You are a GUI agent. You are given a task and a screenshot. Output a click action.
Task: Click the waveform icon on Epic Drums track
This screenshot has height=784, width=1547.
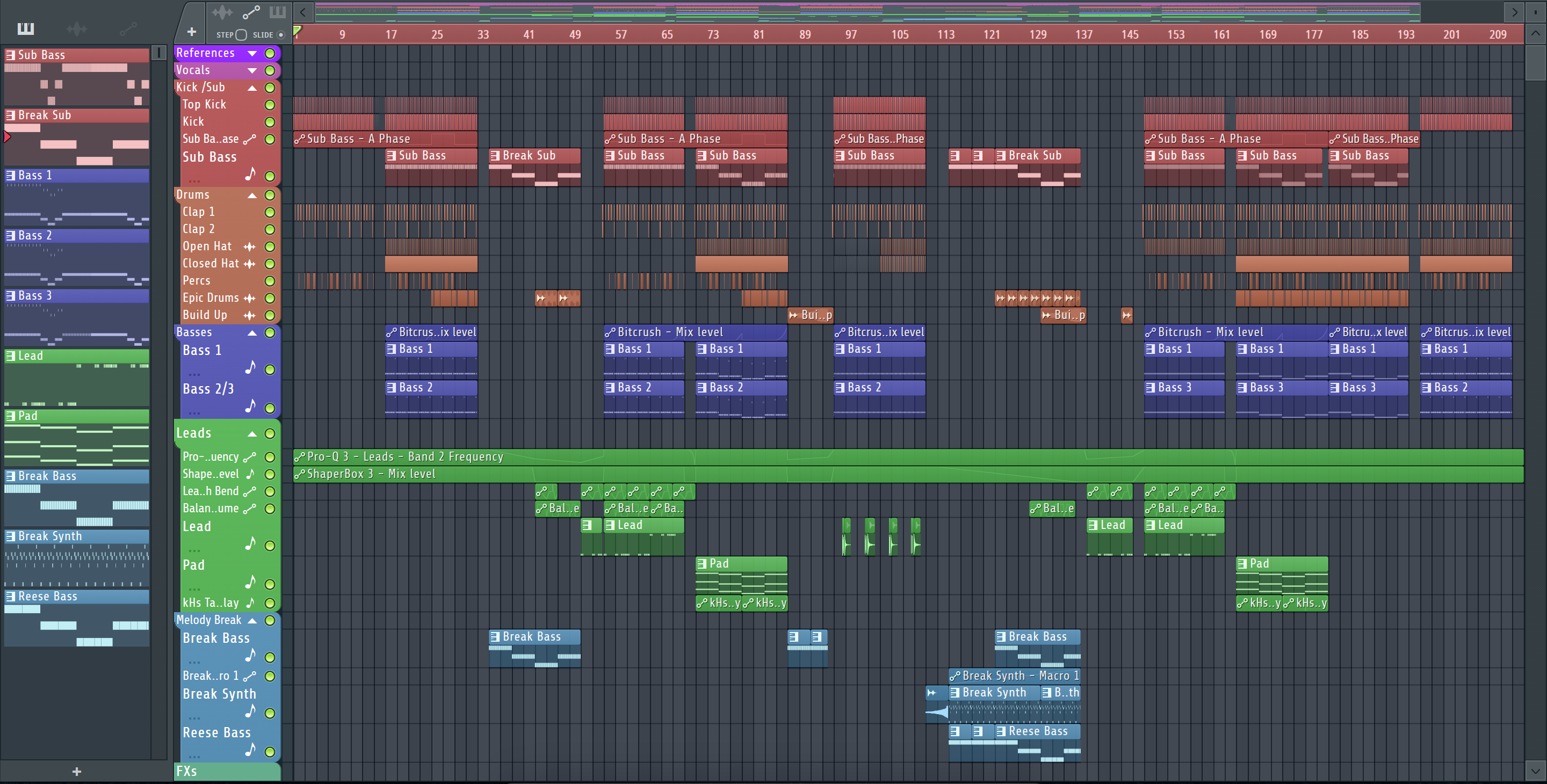tap(250, 299)
